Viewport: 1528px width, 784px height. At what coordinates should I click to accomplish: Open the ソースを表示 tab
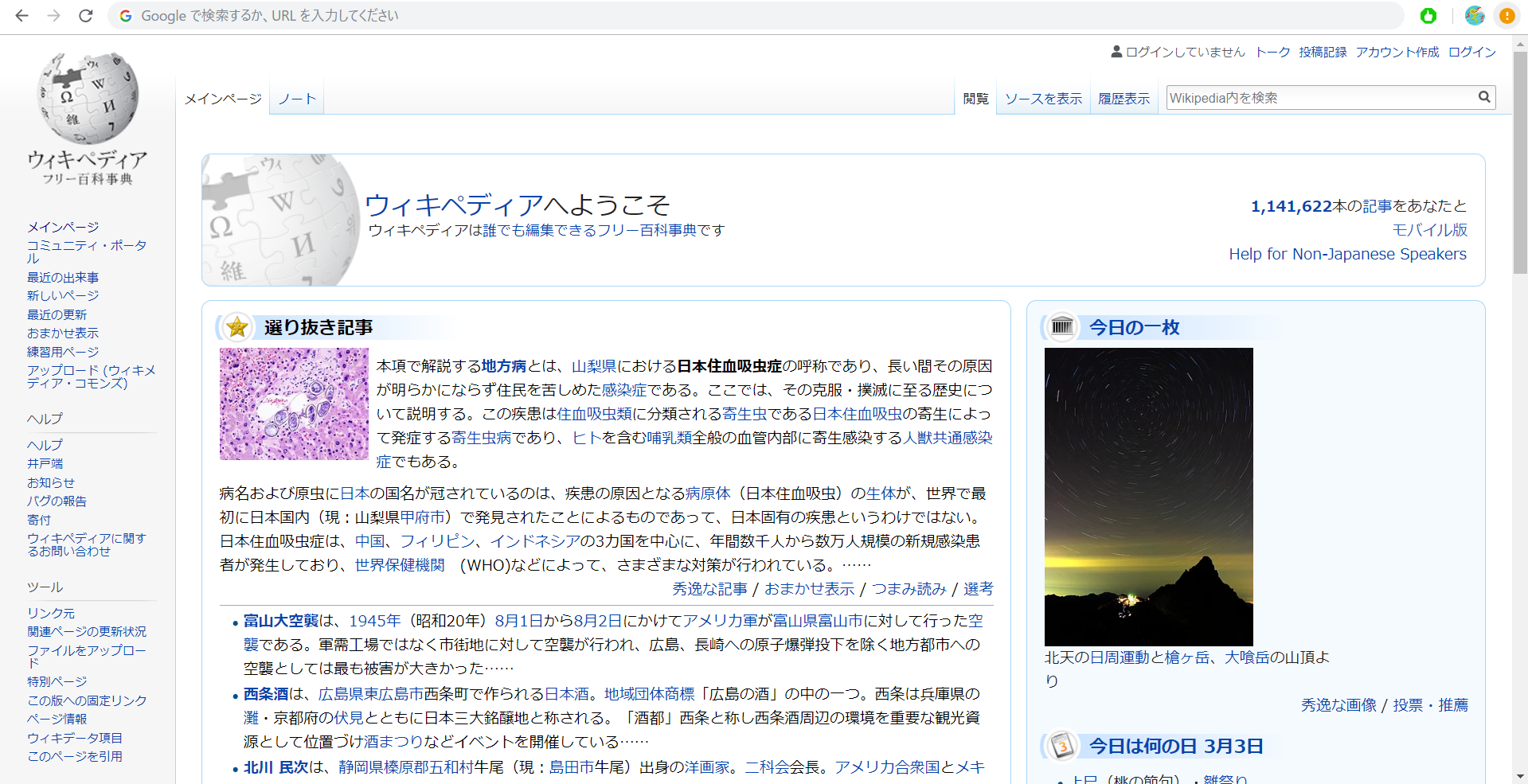[1043, 99]
